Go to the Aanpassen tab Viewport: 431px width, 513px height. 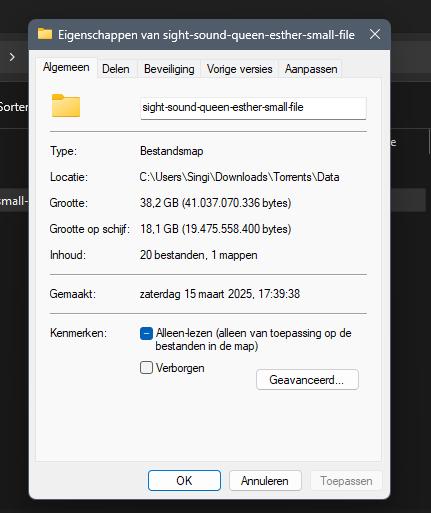(x=311, y=69)
